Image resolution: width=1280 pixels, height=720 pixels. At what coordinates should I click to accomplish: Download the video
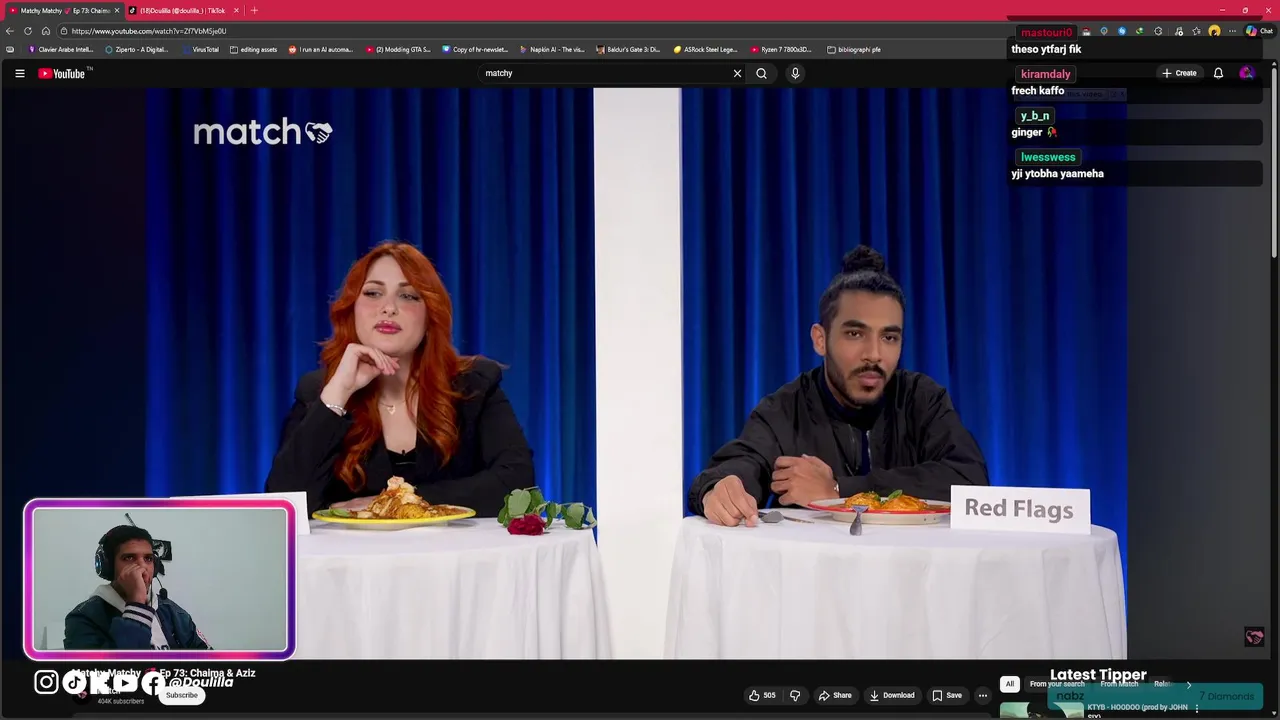(892, 695)
